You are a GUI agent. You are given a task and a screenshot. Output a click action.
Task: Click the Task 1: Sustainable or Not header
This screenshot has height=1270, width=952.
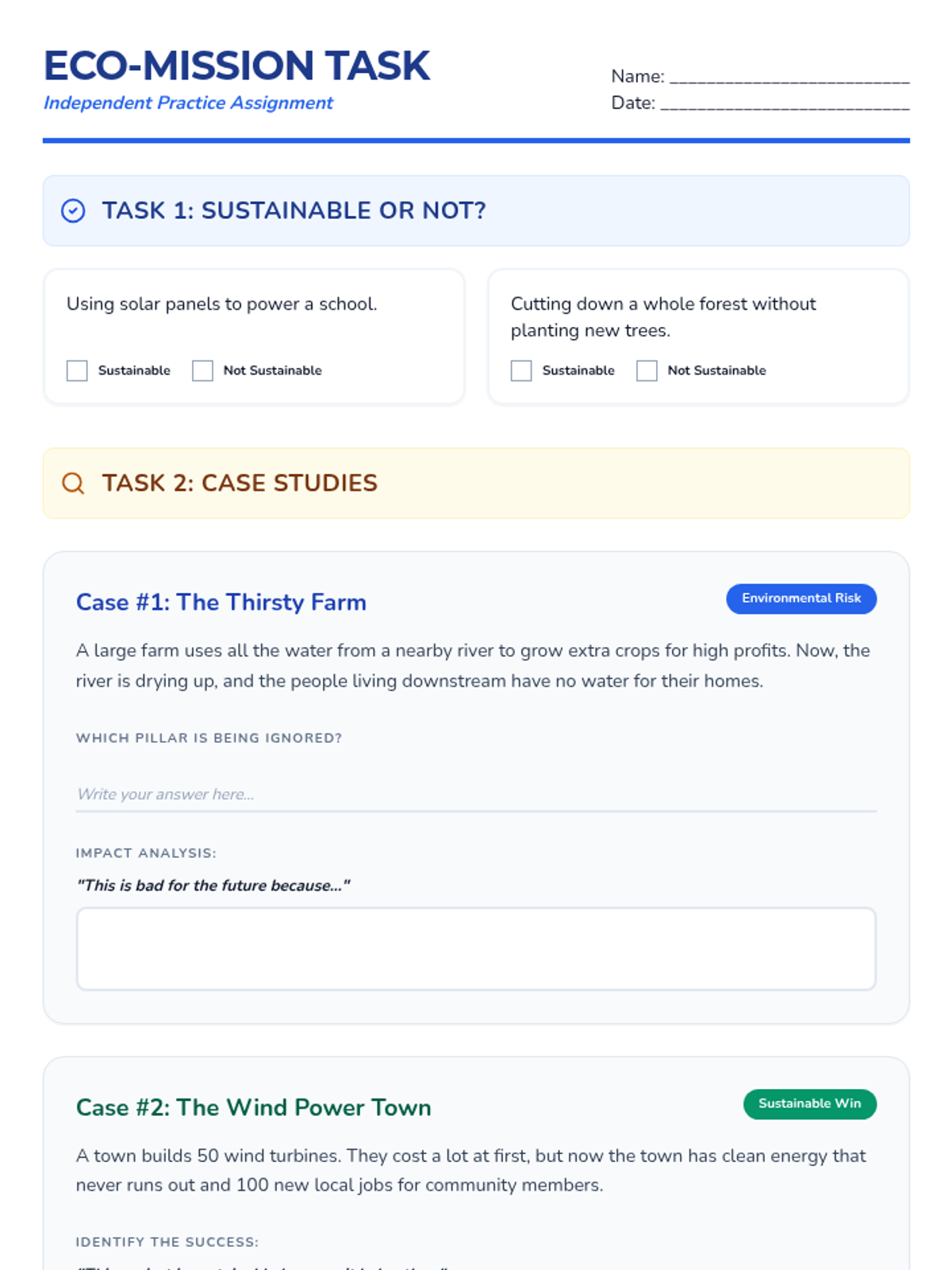294,211
